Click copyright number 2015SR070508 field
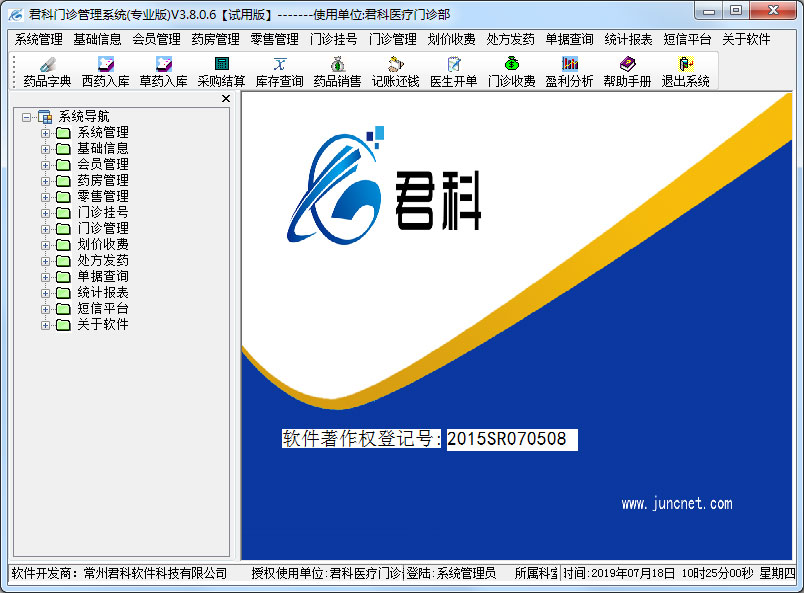This screenshot has width=804, height=593. (512, 440)
